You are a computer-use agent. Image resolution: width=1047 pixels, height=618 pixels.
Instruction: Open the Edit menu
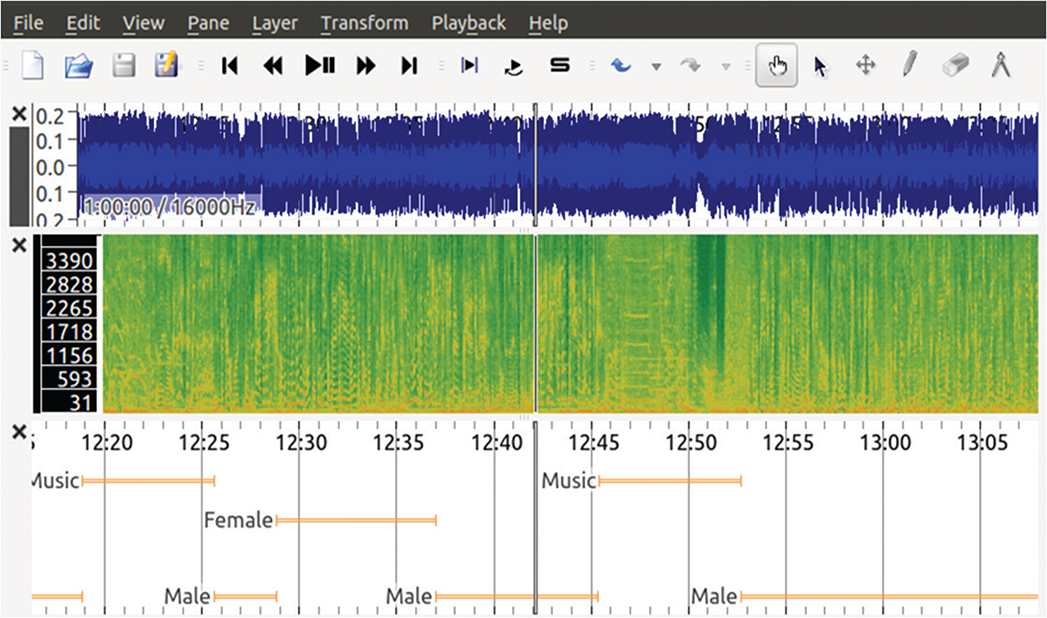pyautogui.click(x=83, y=23)
